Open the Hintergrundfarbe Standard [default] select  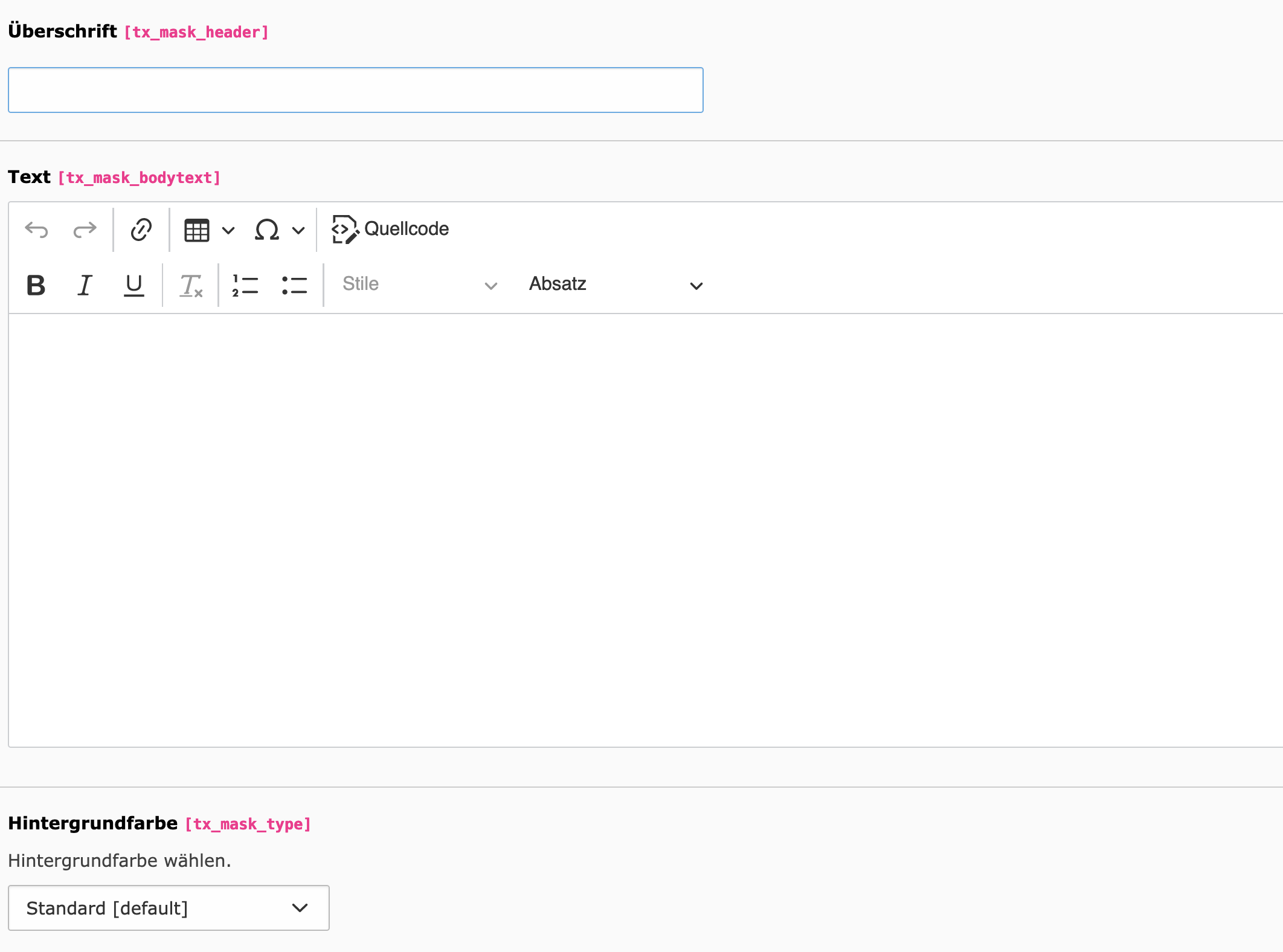(x=169, y=908)
